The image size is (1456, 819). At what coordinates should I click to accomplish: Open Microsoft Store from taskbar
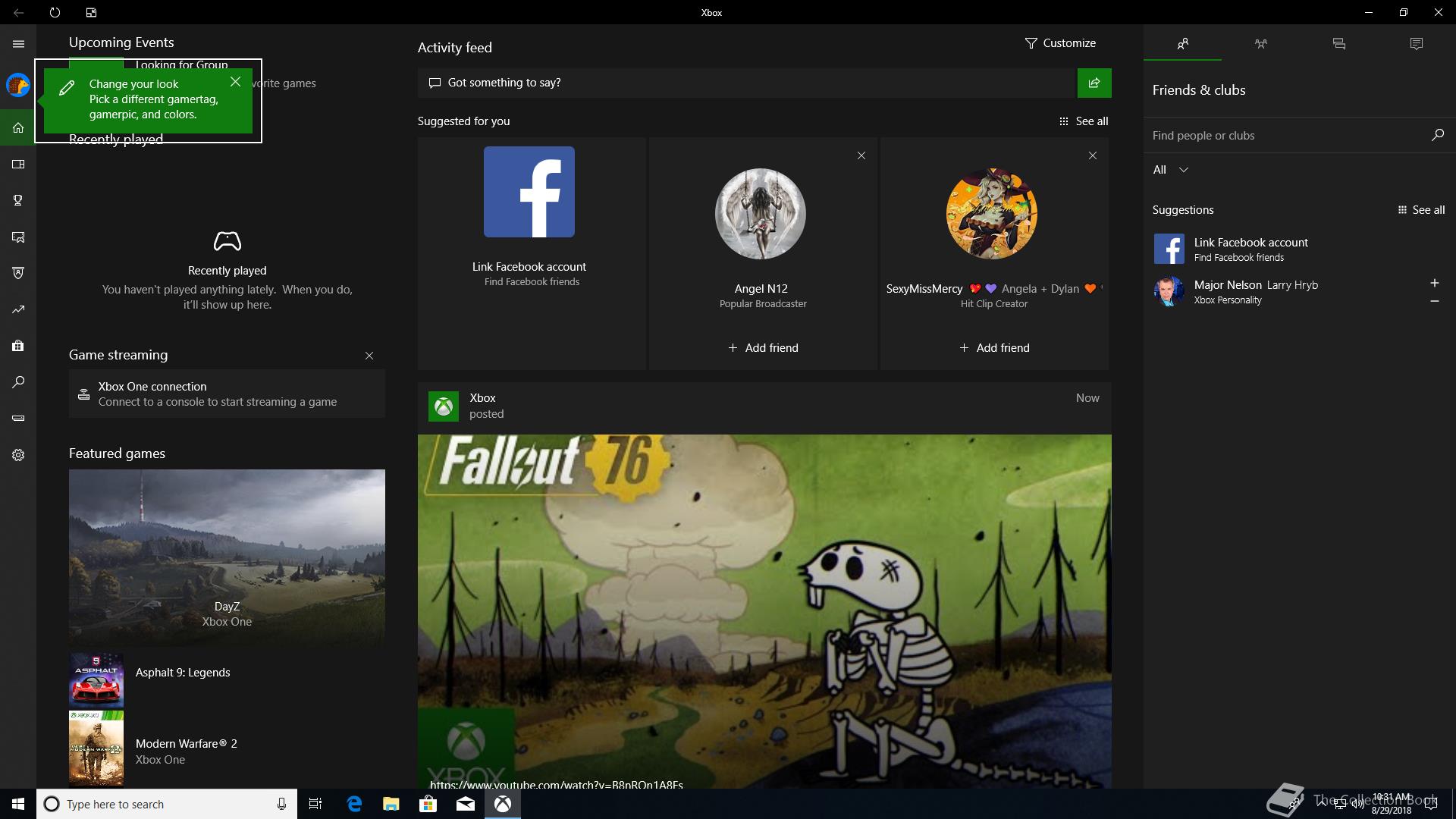428,804
